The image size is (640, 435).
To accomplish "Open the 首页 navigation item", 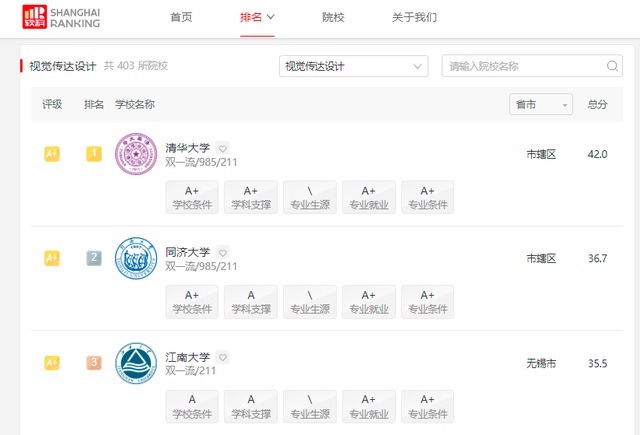I will tap(181, 17).
